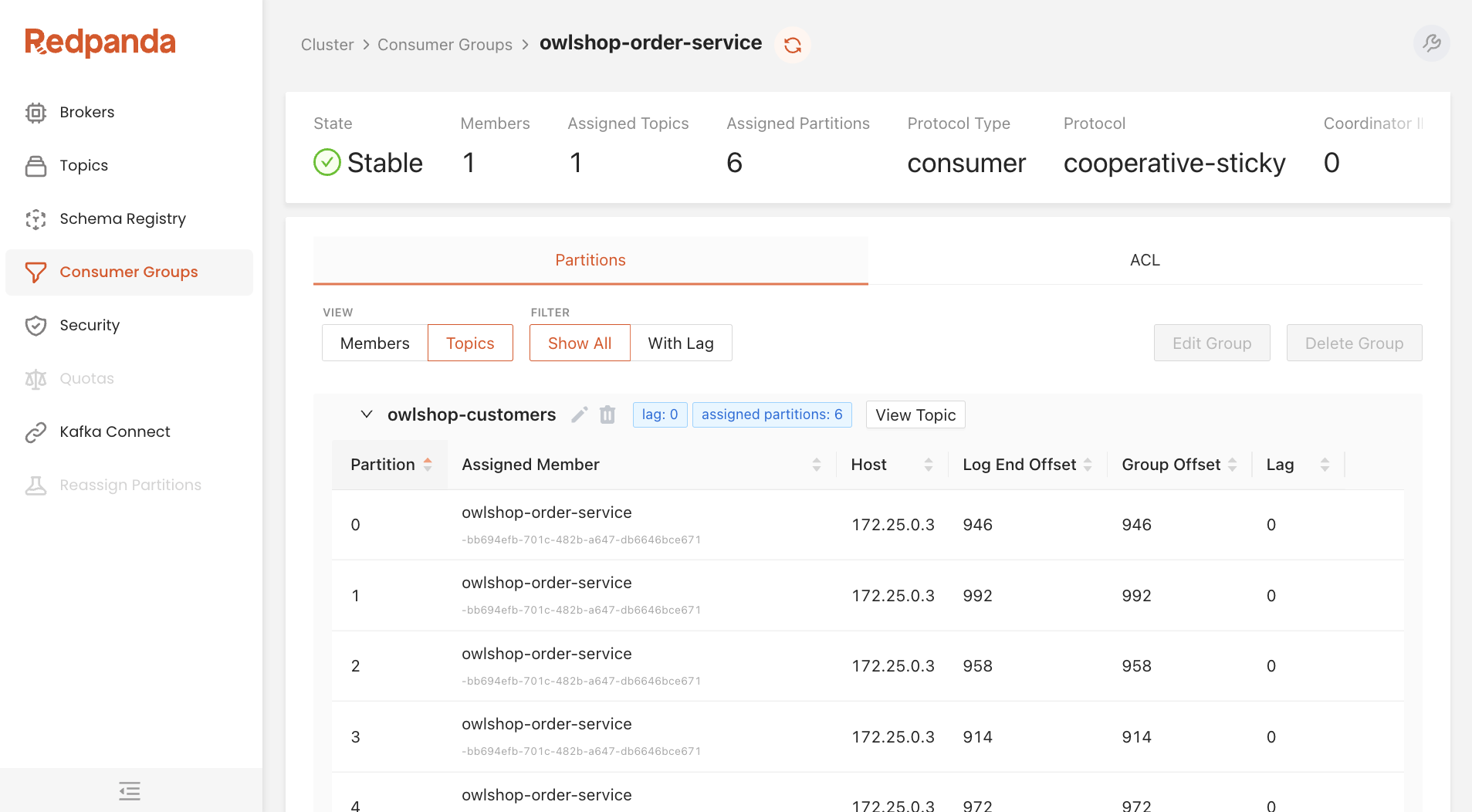
Task: Sort by the Host column
Action: 892,465
